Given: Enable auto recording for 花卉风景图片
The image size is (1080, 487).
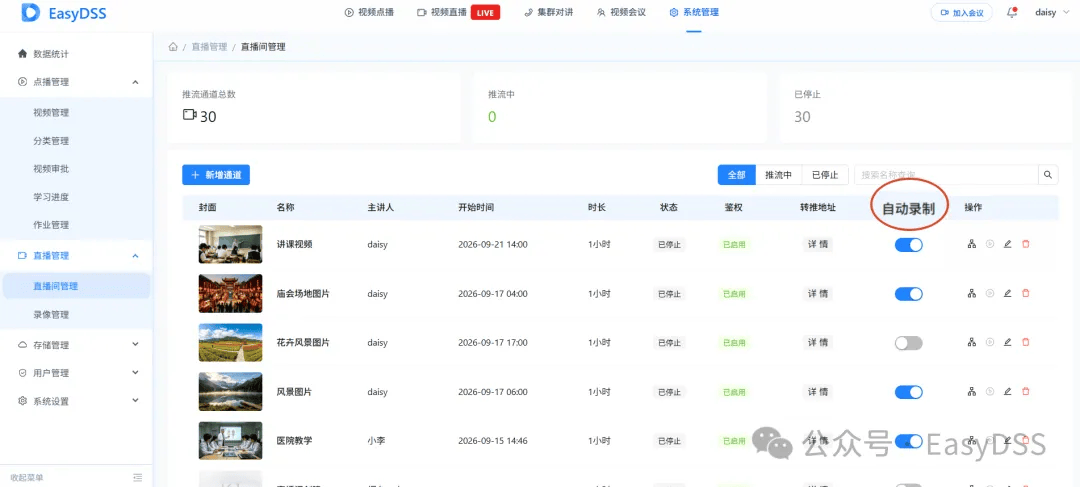Looking at the screenshot, I should click(908, 343).
